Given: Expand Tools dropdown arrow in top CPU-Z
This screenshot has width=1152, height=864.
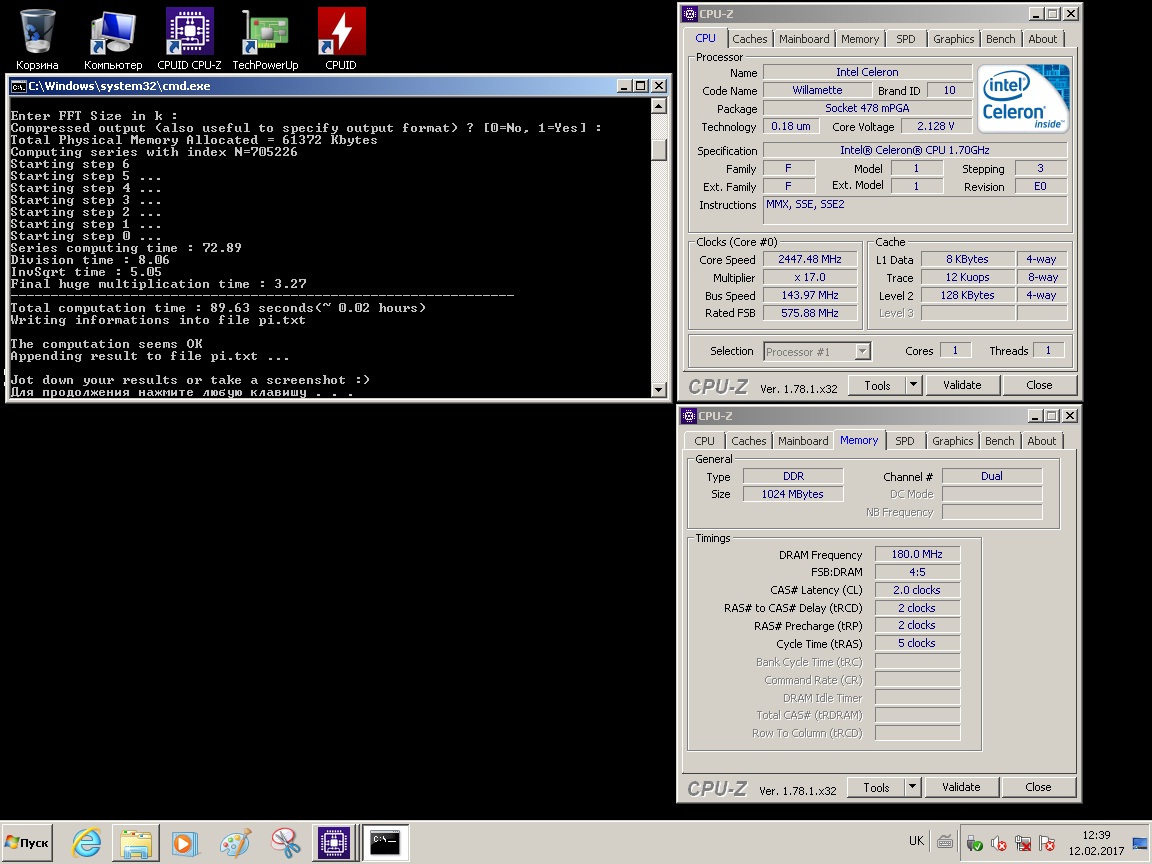Looking at the screenshot, I should (x=913, y=385).
